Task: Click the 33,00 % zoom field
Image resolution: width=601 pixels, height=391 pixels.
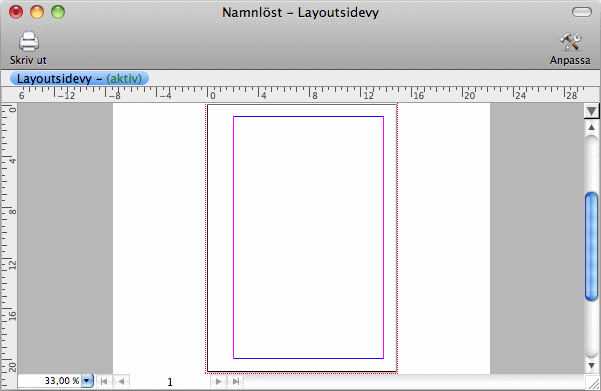Action: click(x=49, y=381)
